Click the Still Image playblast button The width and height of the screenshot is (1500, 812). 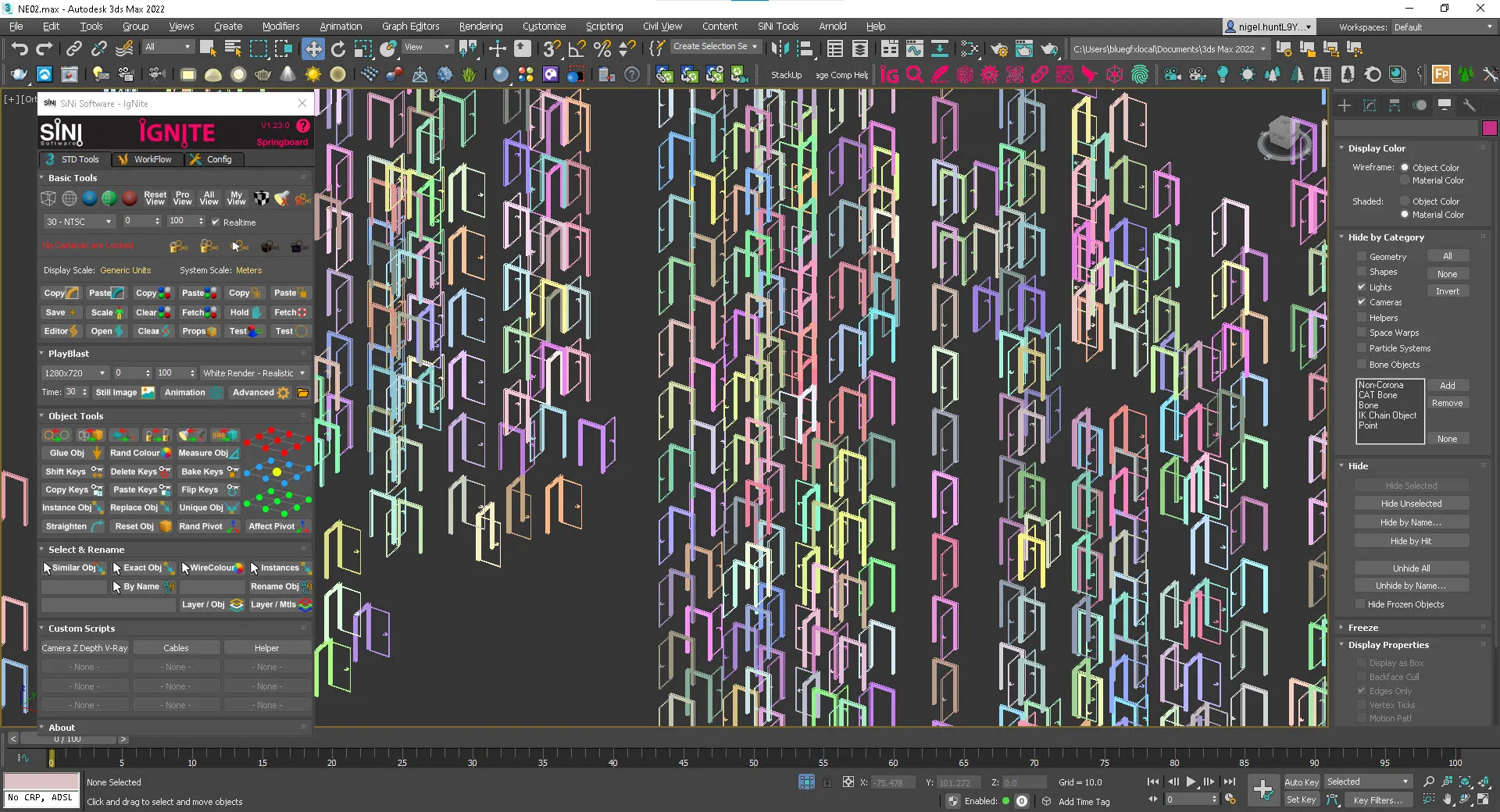pos(124,393)
